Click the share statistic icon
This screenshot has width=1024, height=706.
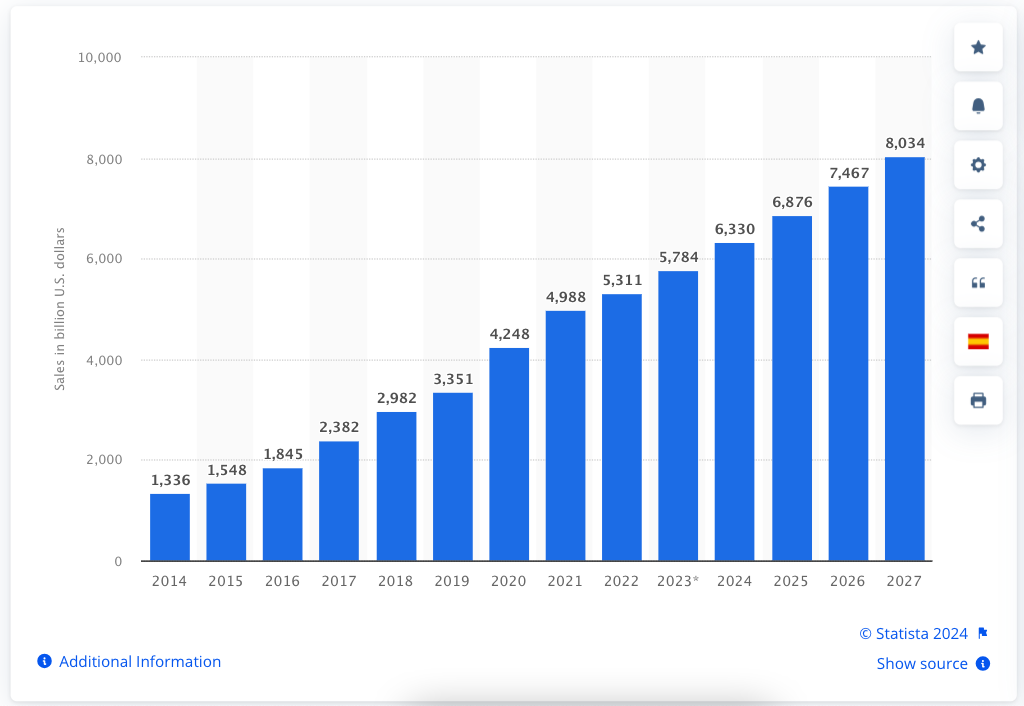click(978, 224)
